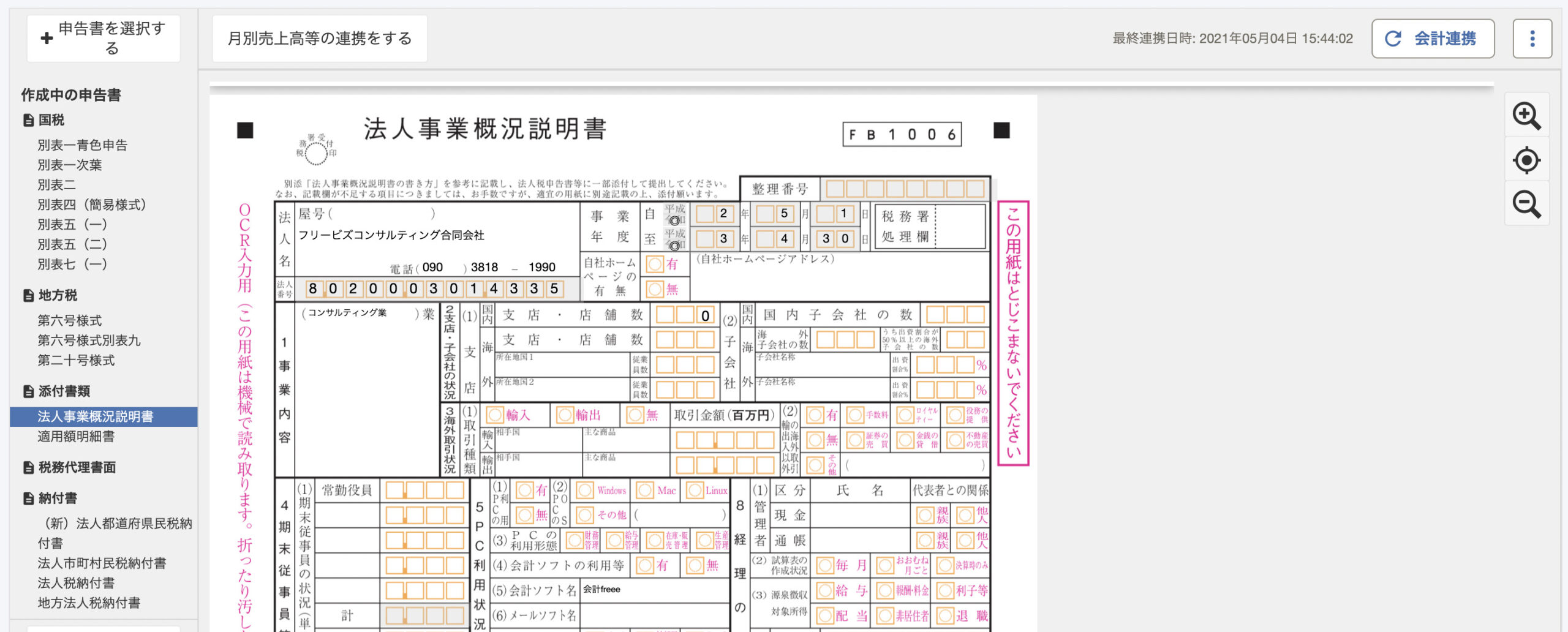The height and width of the screenshot is (632, 1568).
Task: Check 毎月 for 試算表の作成状況
Action: point(825,565)
